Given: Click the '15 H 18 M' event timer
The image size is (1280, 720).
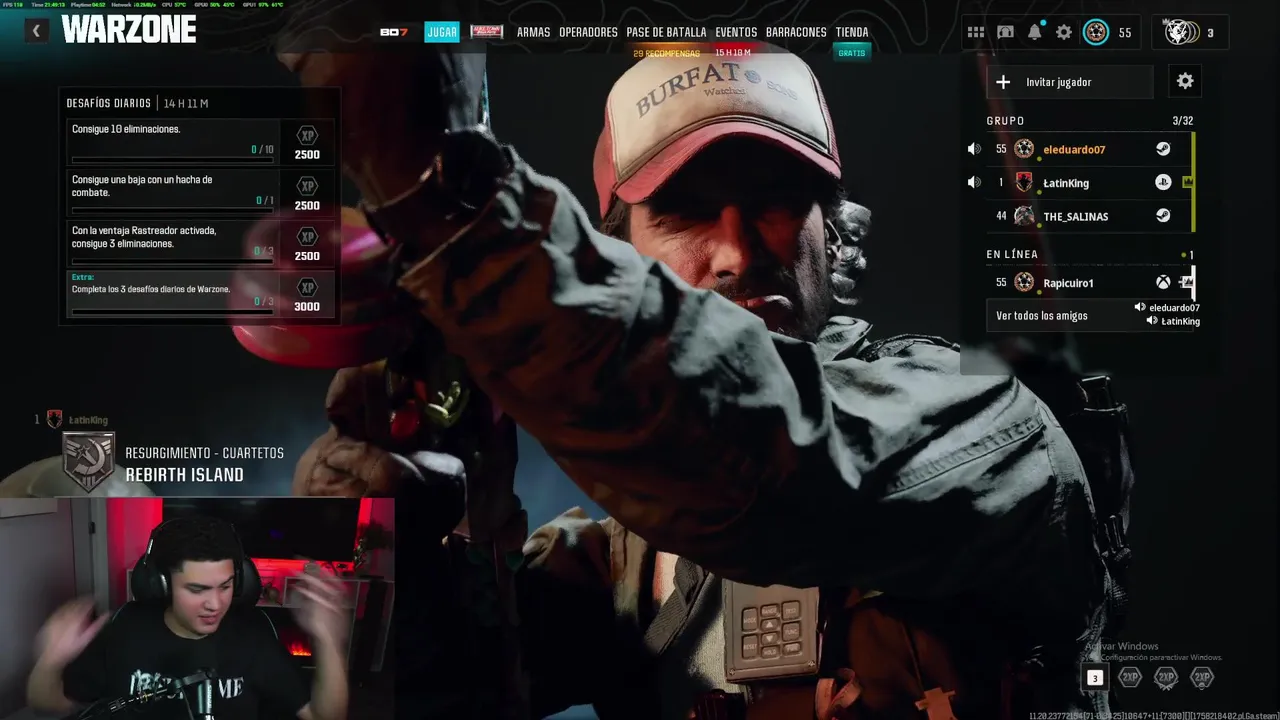Looking at the screenshot, I should 733,53.
